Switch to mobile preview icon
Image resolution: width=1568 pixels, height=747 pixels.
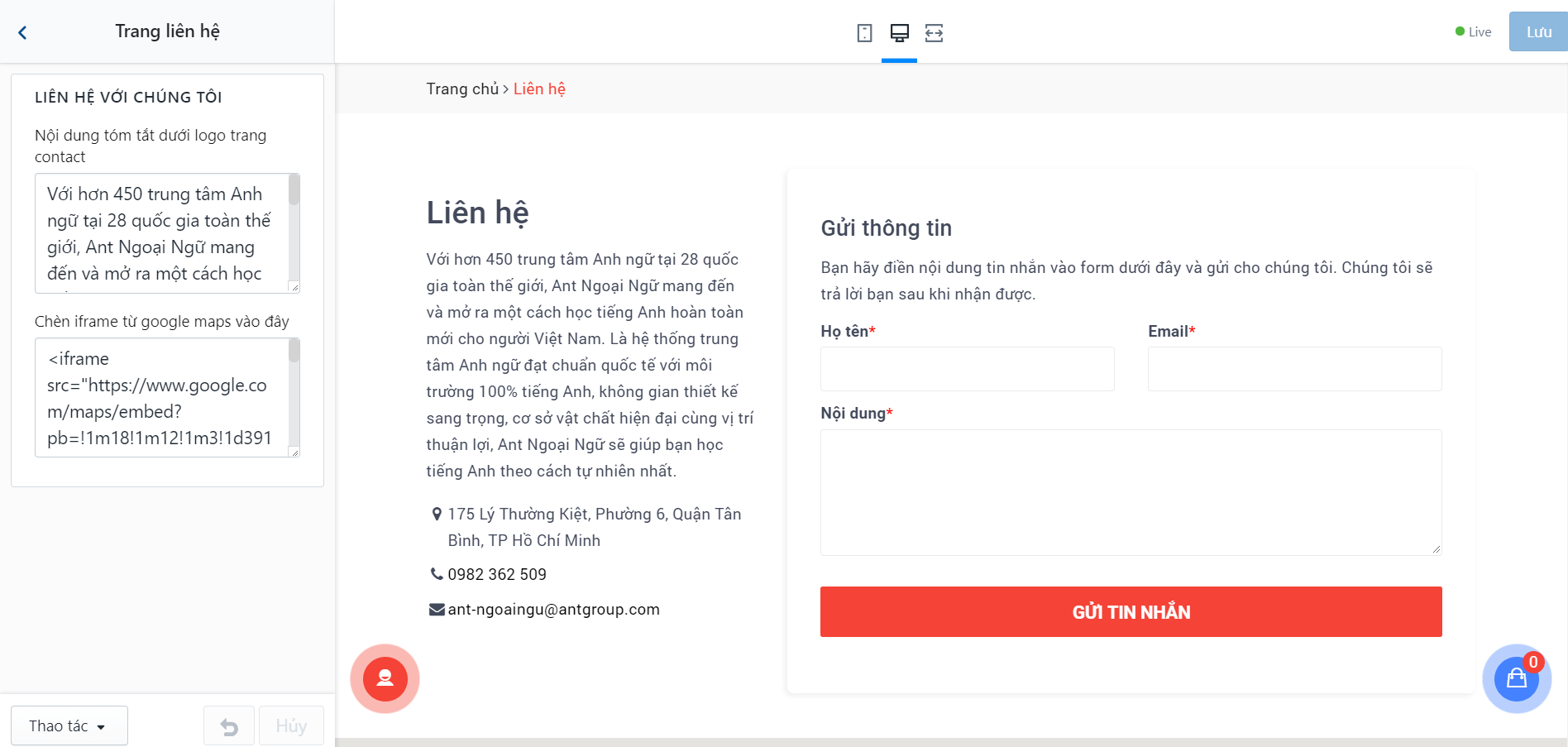click(x=864, y=33)
